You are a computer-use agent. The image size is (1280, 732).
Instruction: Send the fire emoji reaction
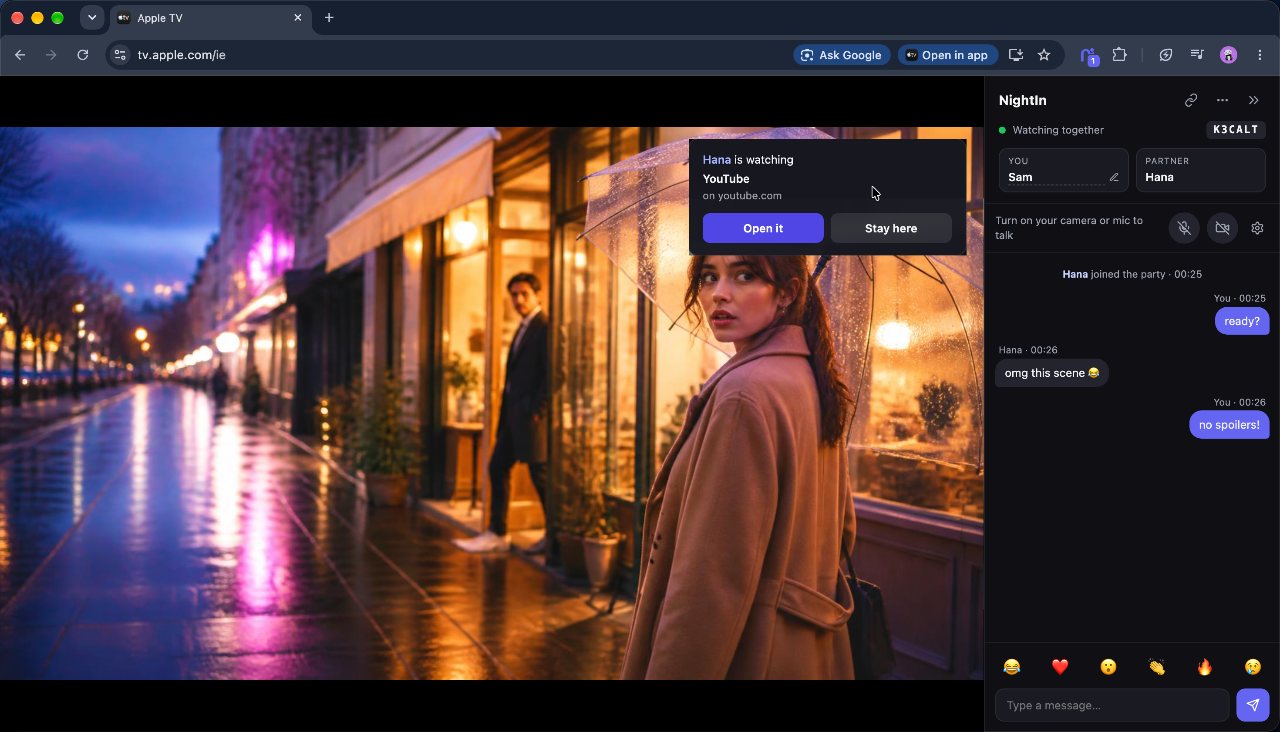[x=1205, y=667]
